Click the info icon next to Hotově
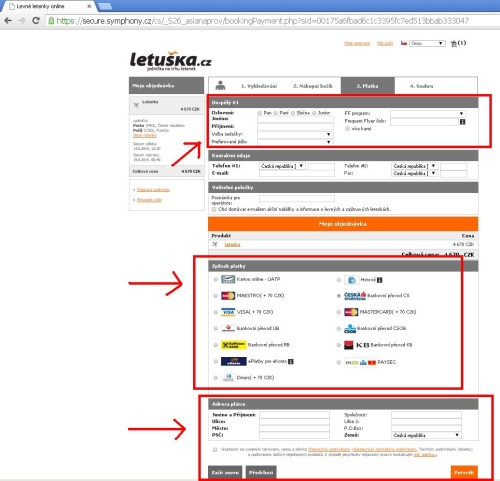This screenshot has width=500, height=481. (379, 280)
